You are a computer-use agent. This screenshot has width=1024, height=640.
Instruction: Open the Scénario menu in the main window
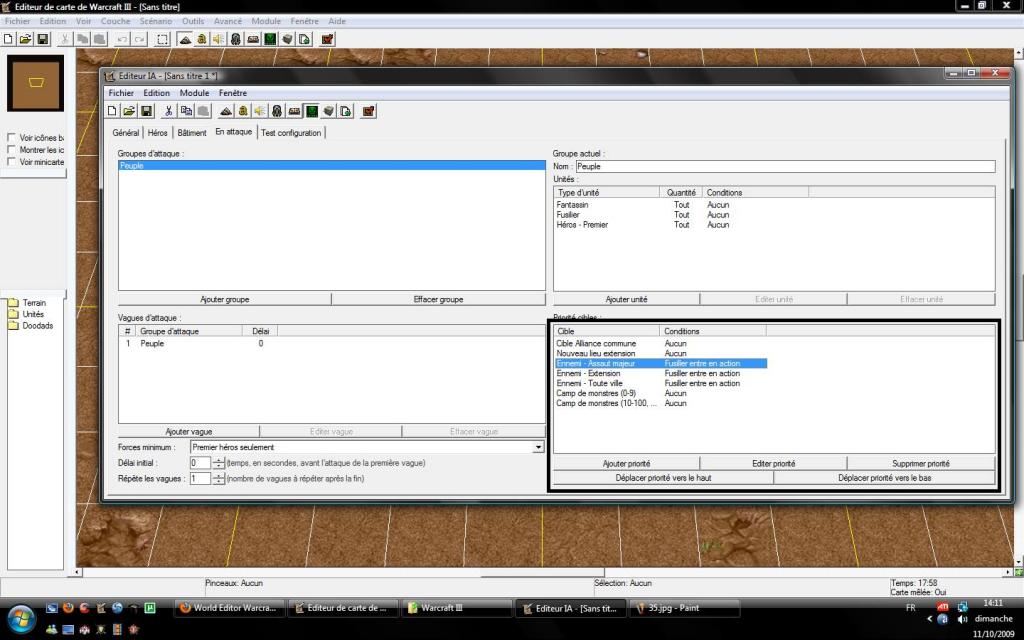(x=155, y=21)
